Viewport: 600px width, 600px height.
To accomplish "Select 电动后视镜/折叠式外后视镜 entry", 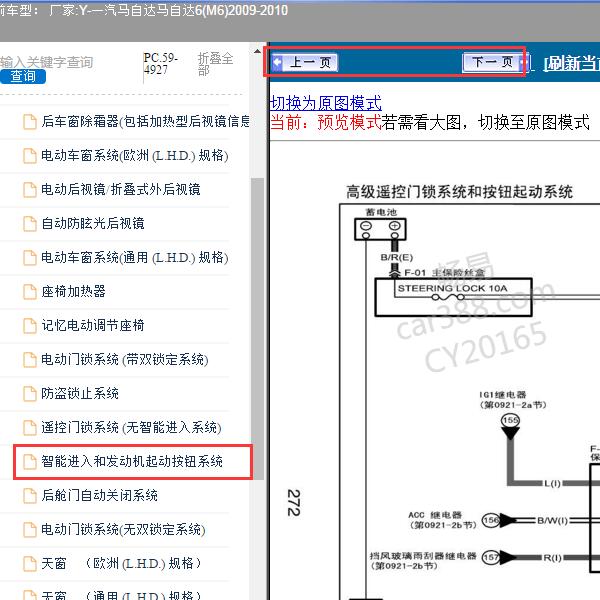I will coord(121,189).
